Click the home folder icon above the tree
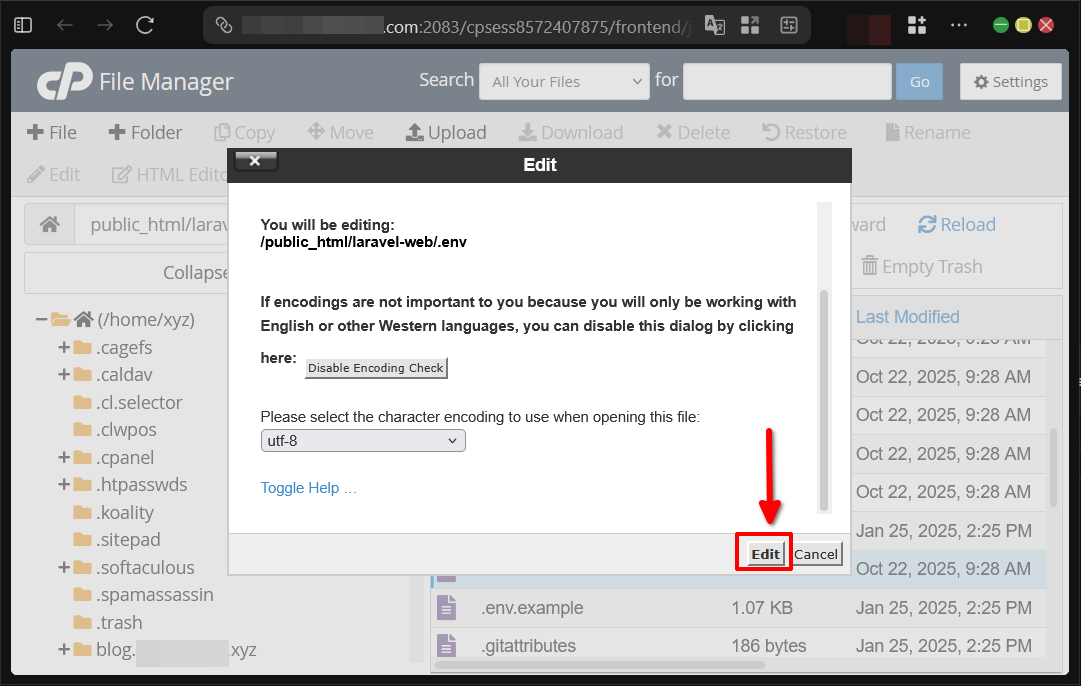The height and width of the screenshot is (686, 1081). point(49,223)
